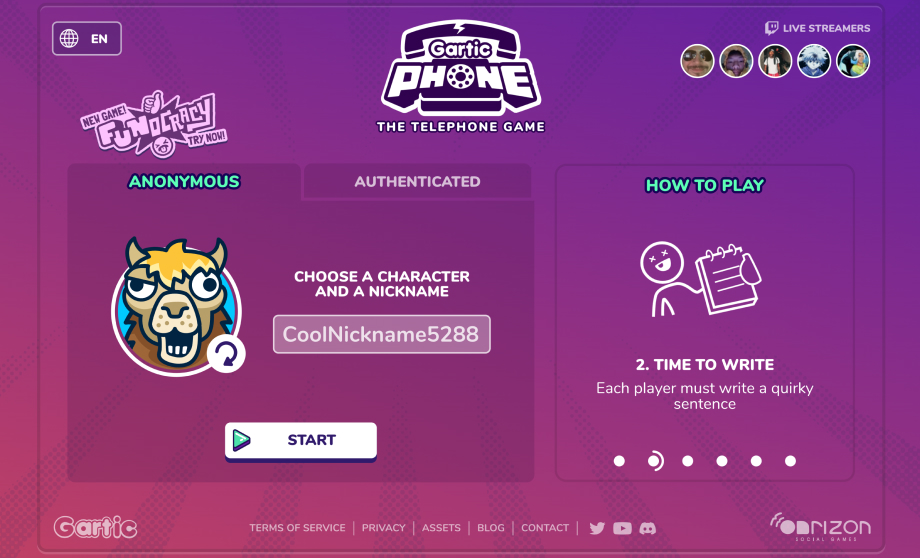Open the EN language selector
Viewport: 920px width, 558px height.
(87, 39)
